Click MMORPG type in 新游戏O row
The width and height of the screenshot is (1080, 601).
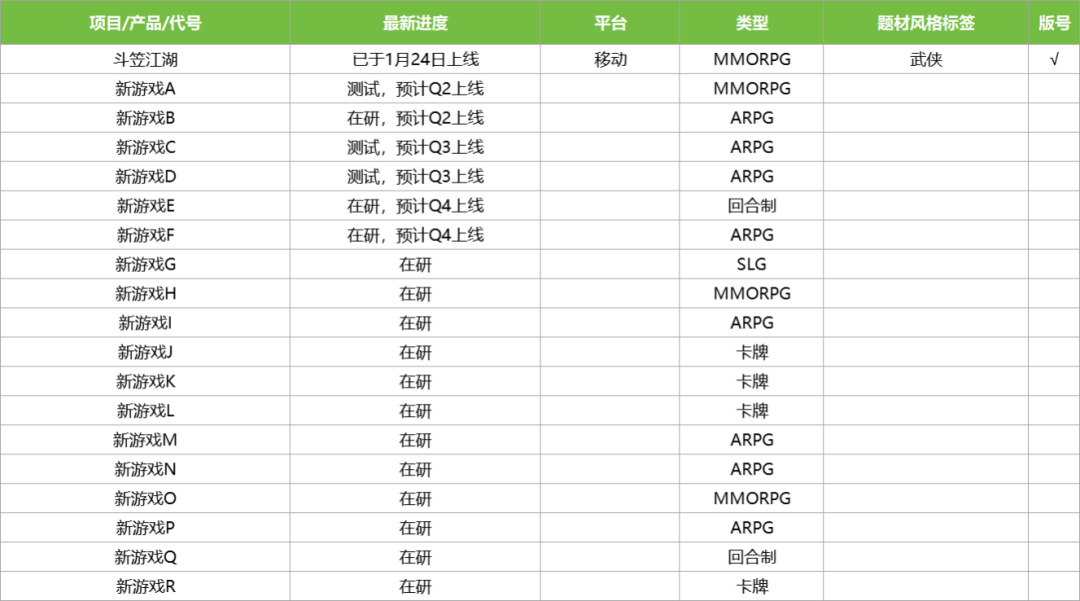[752, 498]
